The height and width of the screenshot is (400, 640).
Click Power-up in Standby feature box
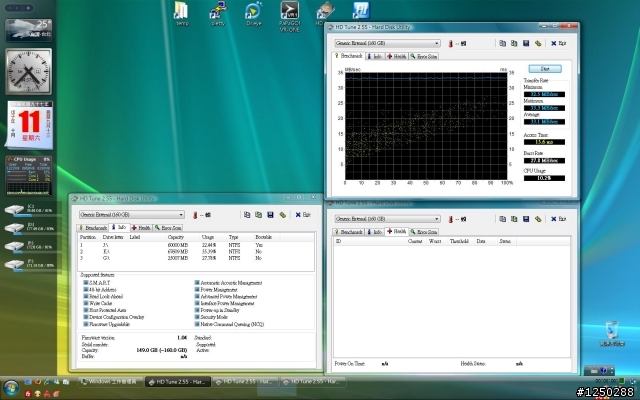point(197,310)
